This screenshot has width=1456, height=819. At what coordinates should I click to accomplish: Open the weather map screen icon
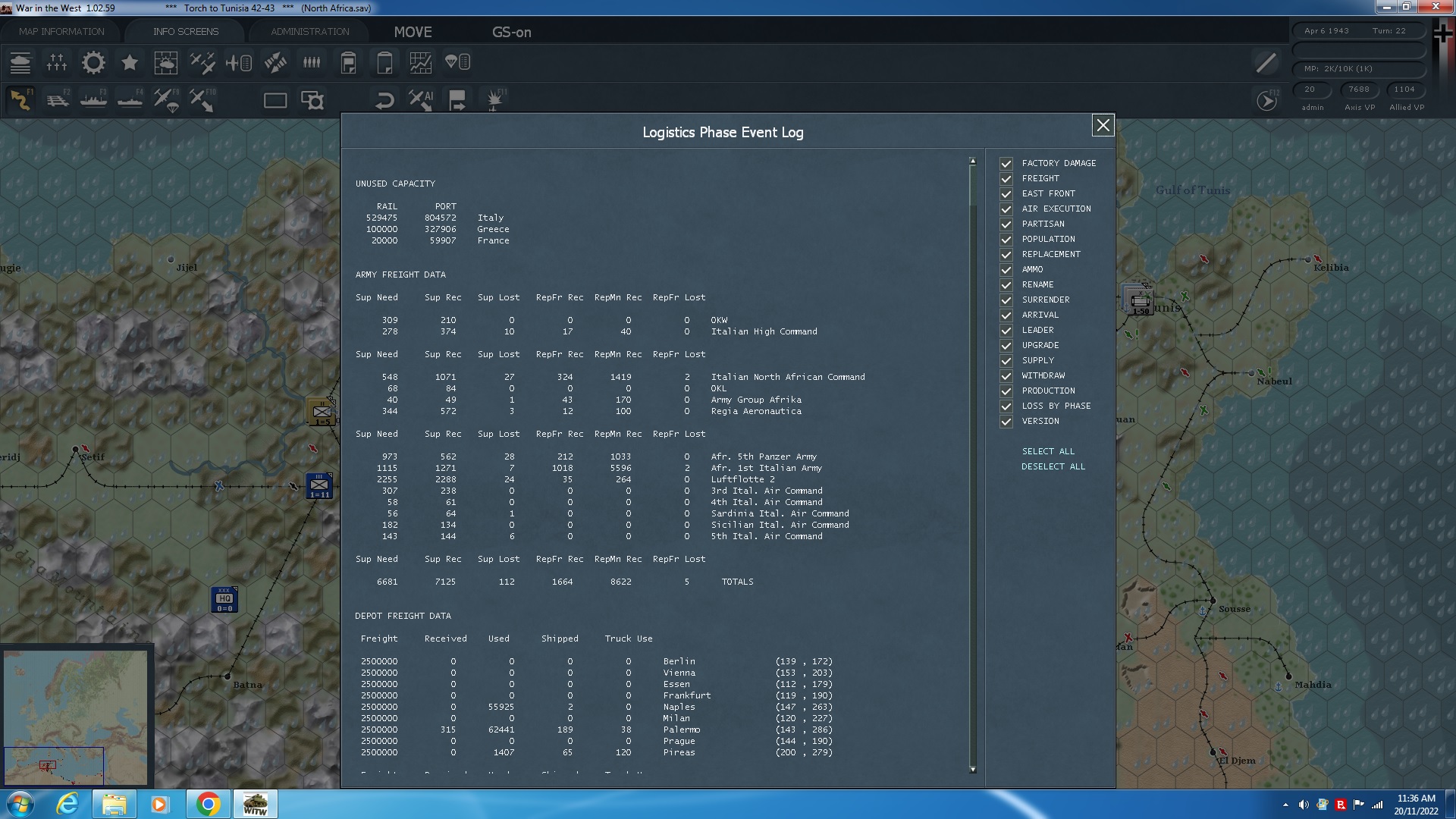click(165, 62)
